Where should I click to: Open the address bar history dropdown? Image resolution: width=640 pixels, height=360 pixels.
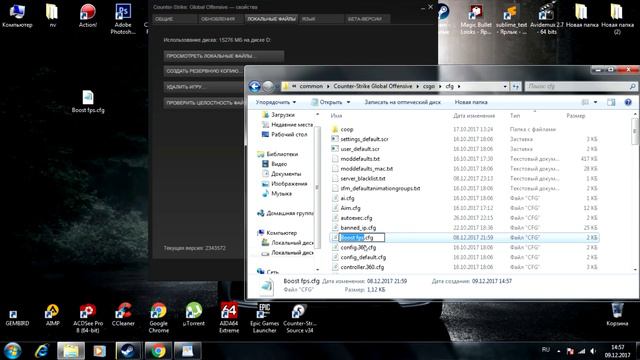(x=505, y=87)
